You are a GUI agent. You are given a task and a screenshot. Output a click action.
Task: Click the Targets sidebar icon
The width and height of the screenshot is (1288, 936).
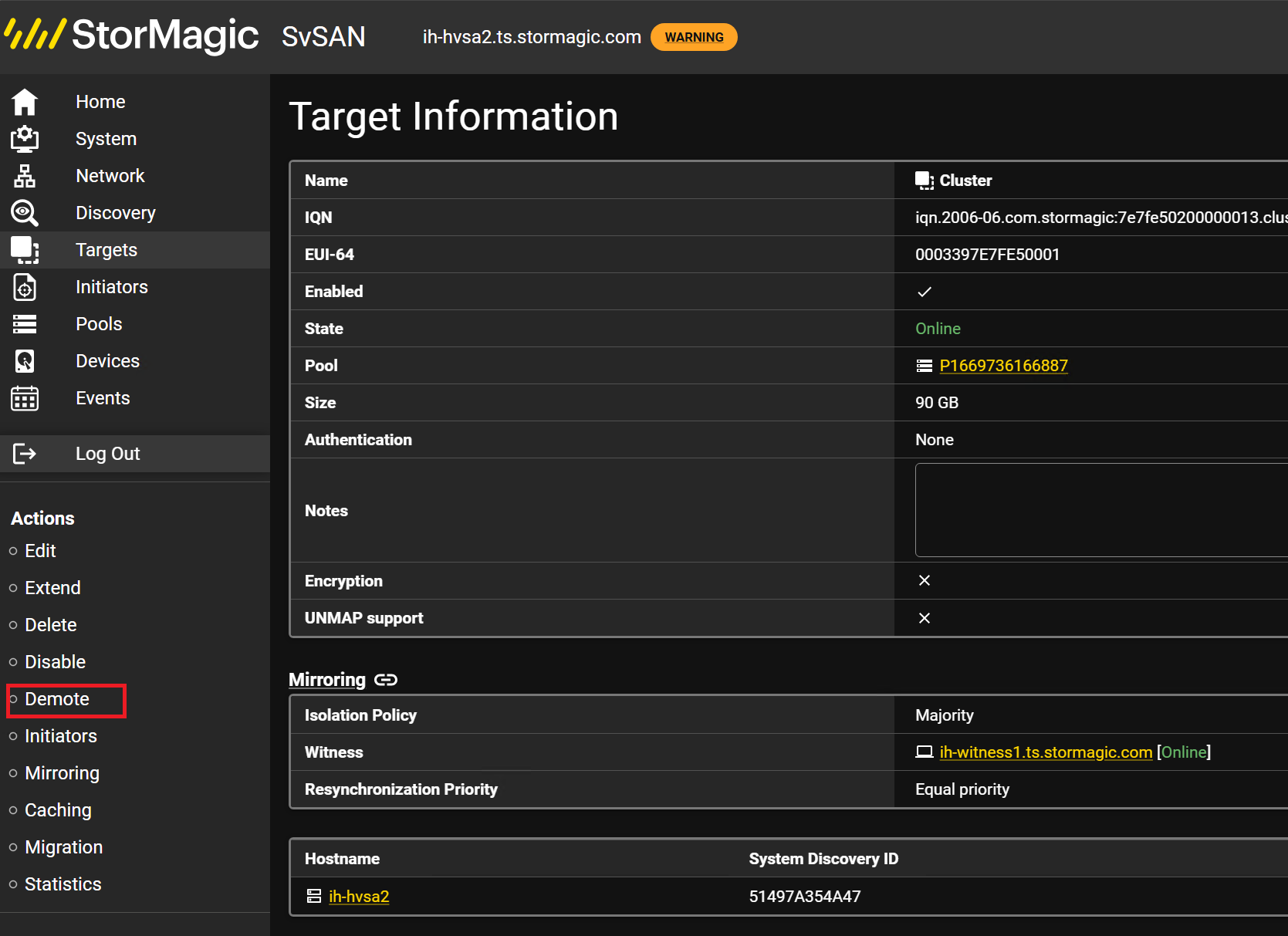coord(25,250)
